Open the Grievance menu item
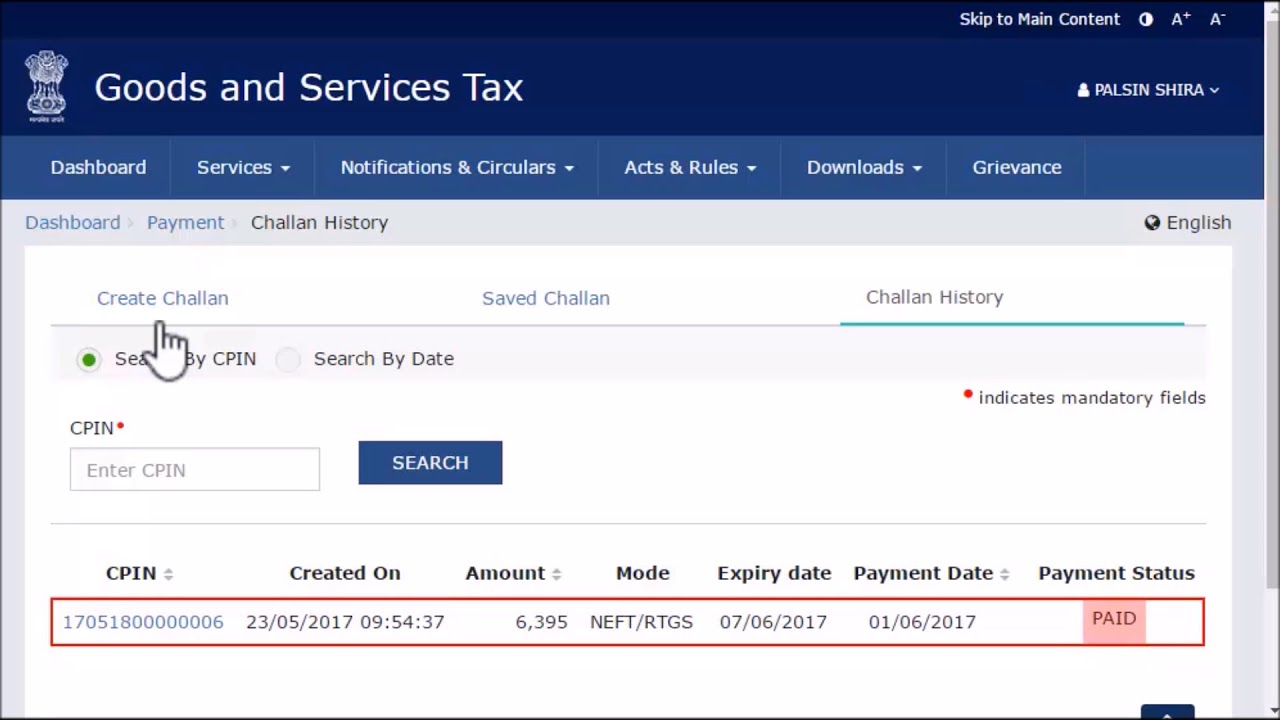The image size is (1280, 720). click(x=1017, y=167)
